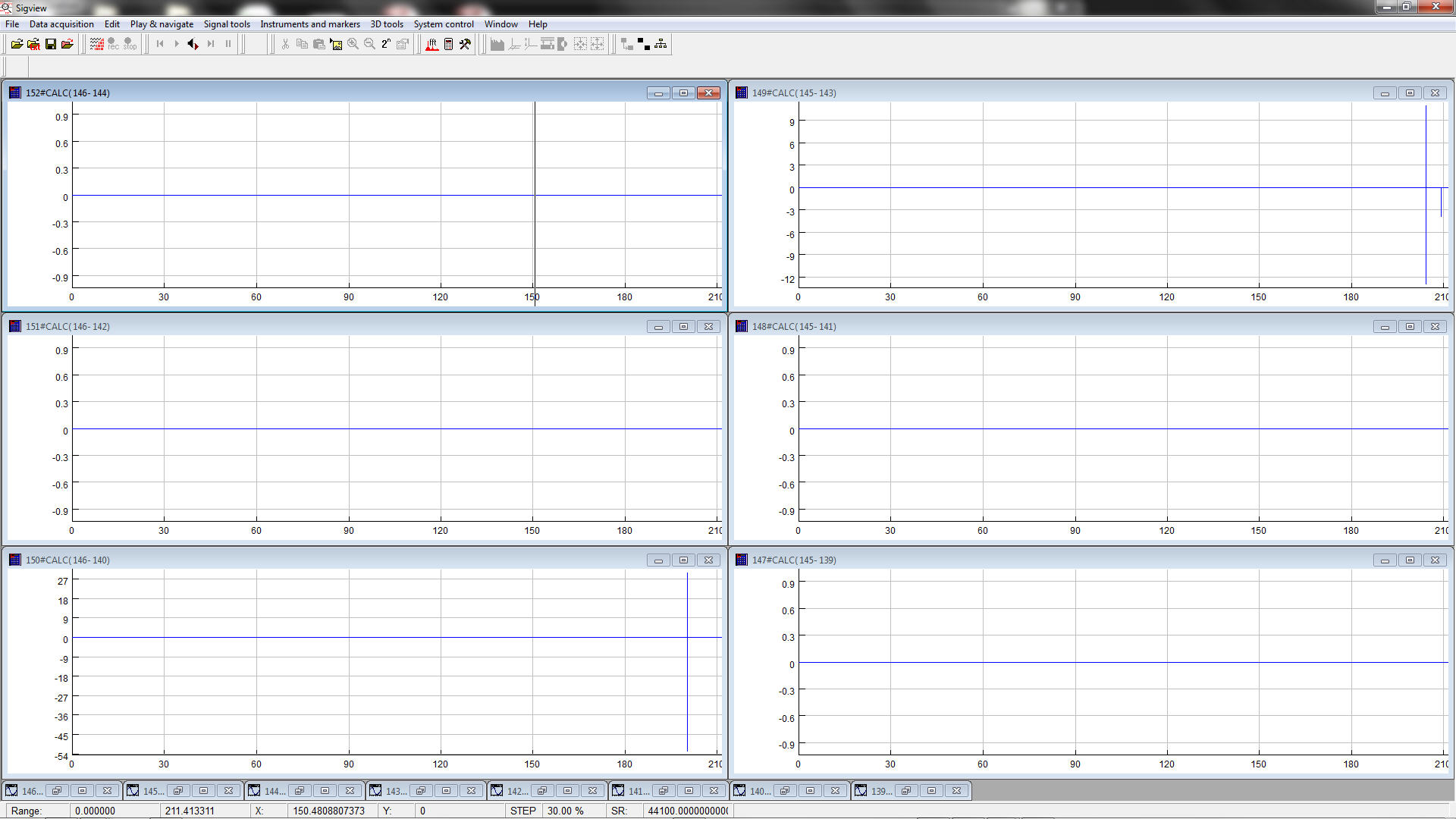Close minimized window 139 at bottom
This screenshot has width=1456, height=819.
(x=957, y=791)
